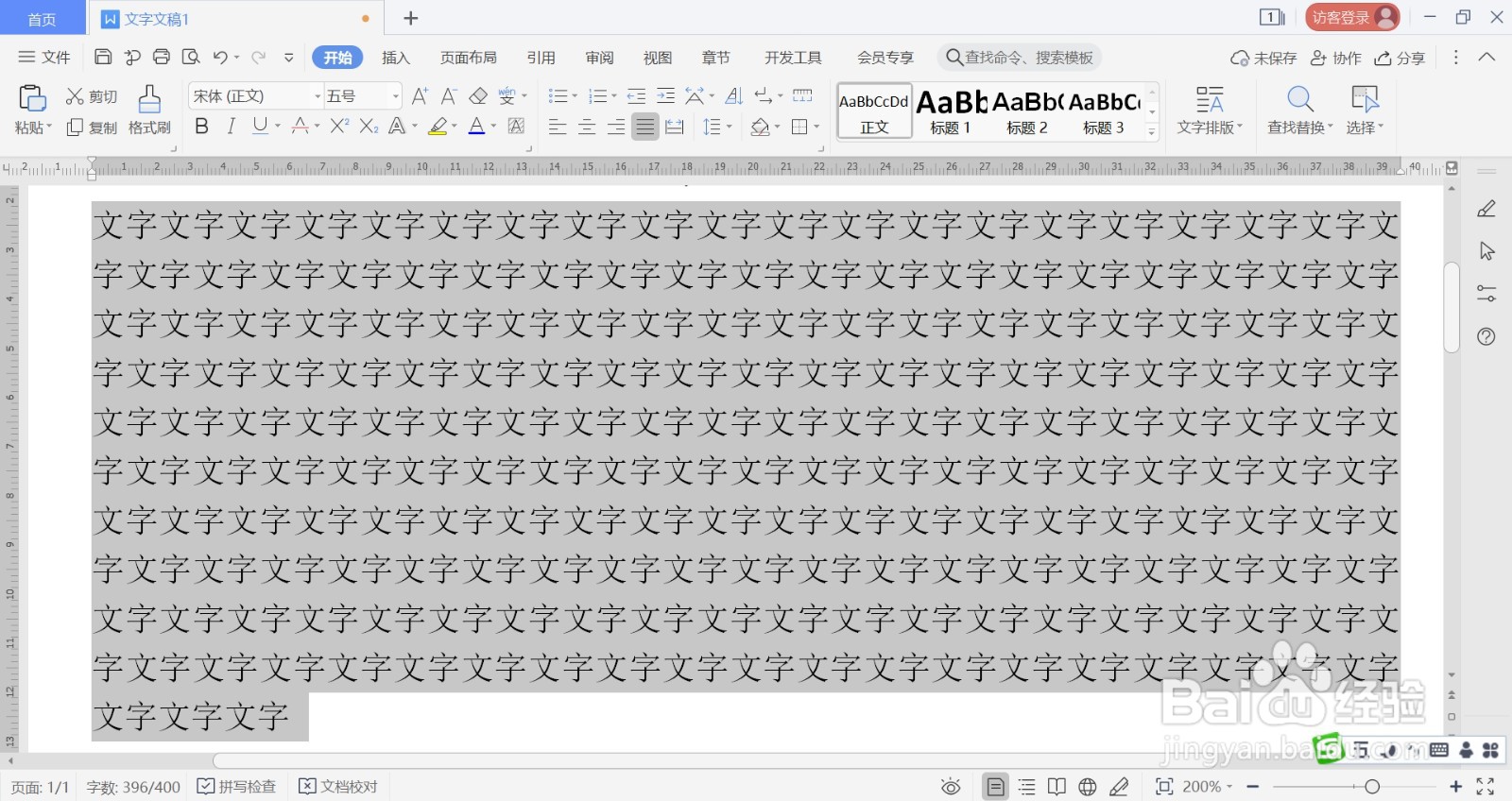Screen dimensions: 1512x801
Task: Clear formatting with eraser icon
Action: 478,96
